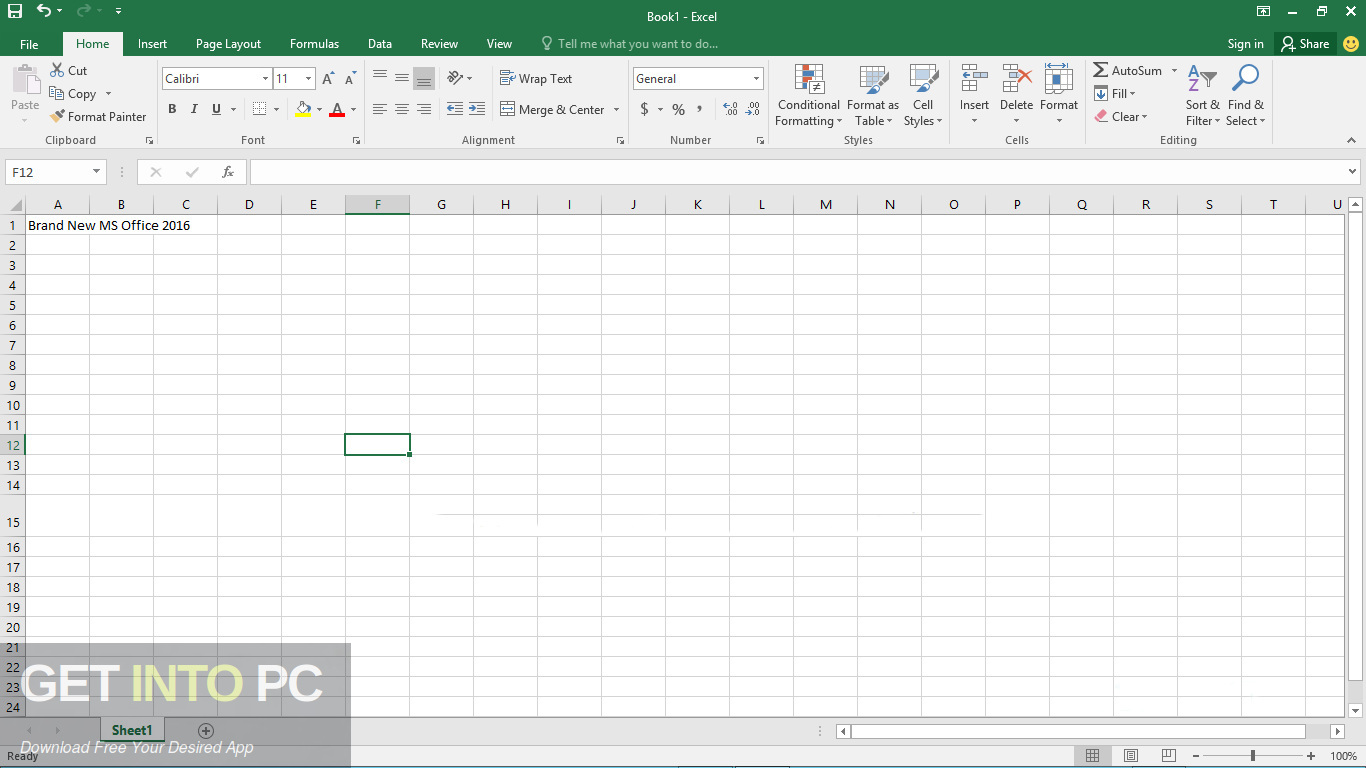Screen dimensions: 1366x768
Task: Open Sort & Filter options
Action: click(x=1203, y=96)
